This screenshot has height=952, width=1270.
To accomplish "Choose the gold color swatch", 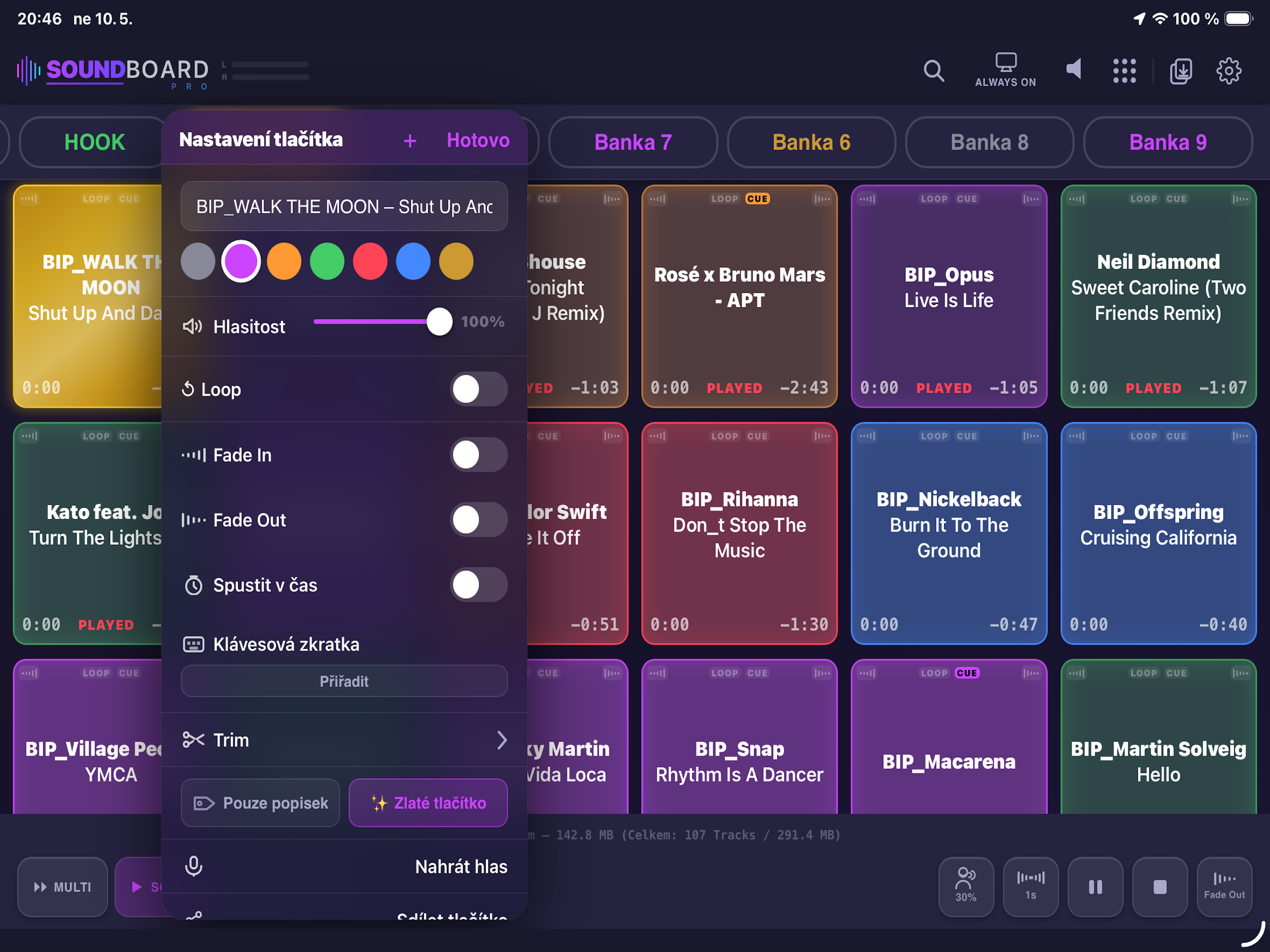I will 456,261.
